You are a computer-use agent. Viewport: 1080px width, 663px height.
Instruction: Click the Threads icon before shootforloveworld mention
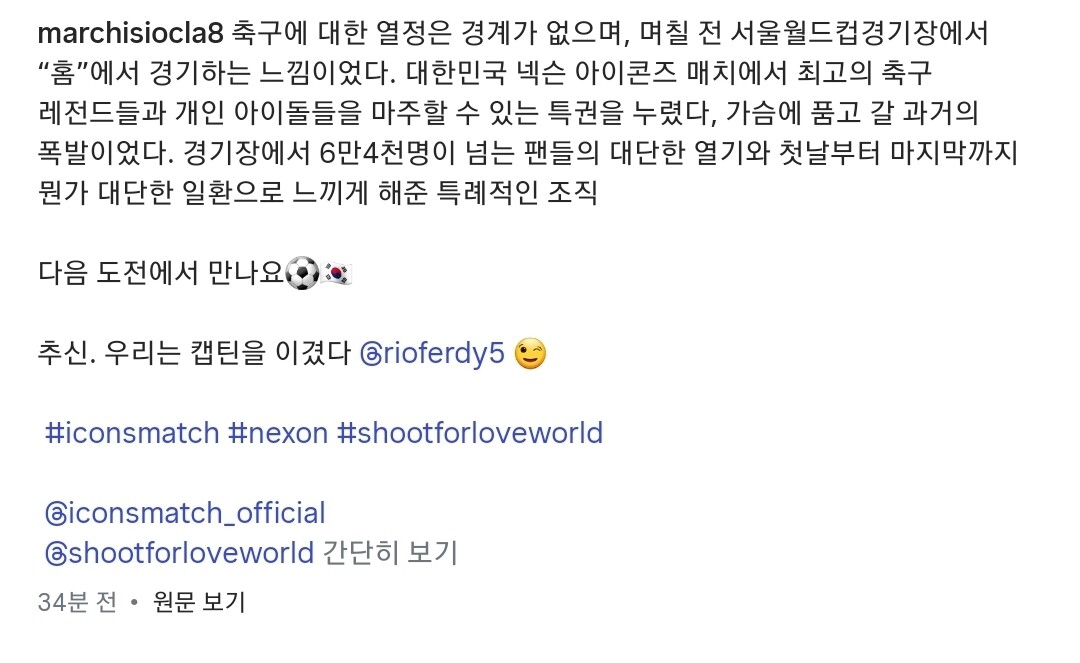pos(56,554)
